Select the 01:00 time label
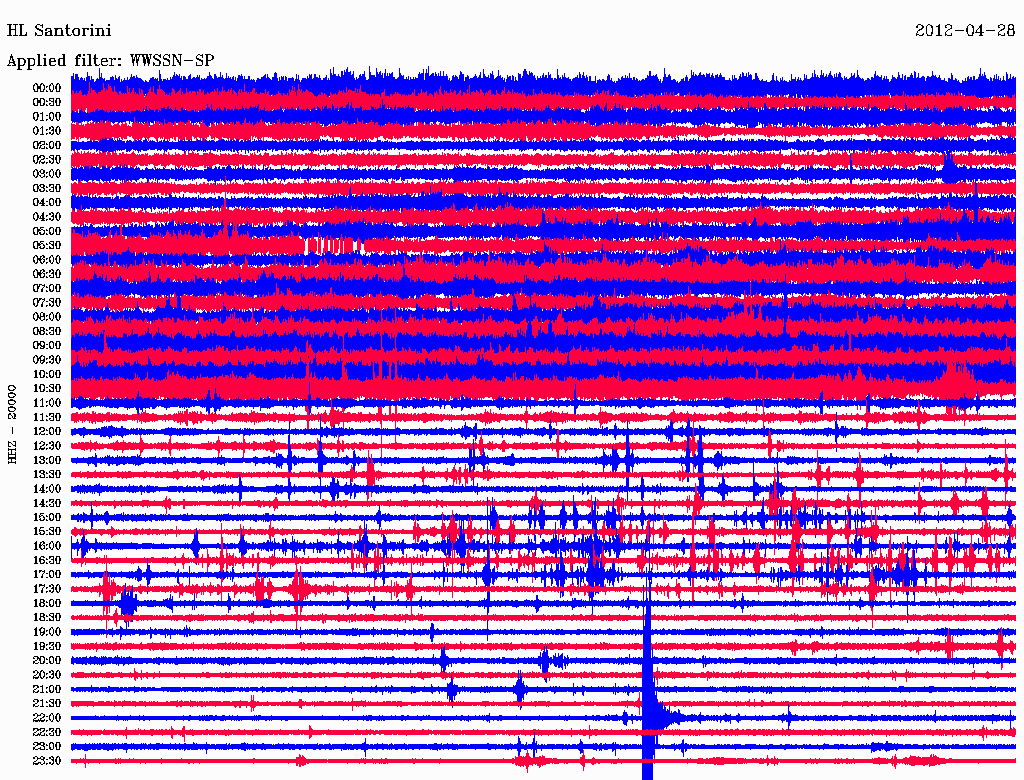The width and height of the screenshot is (1024, 780). [x=47, y=117]
